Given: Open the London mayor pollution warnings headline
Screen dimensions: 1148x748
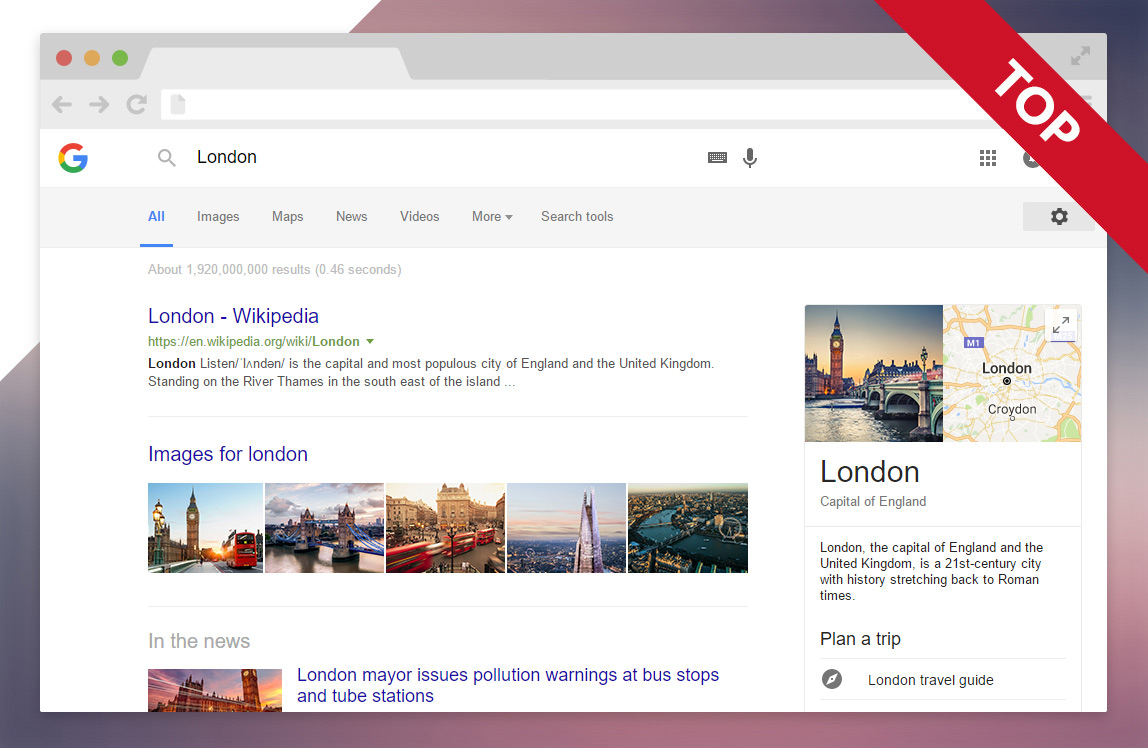Looking at the screenshot, I should pos(508,685).
